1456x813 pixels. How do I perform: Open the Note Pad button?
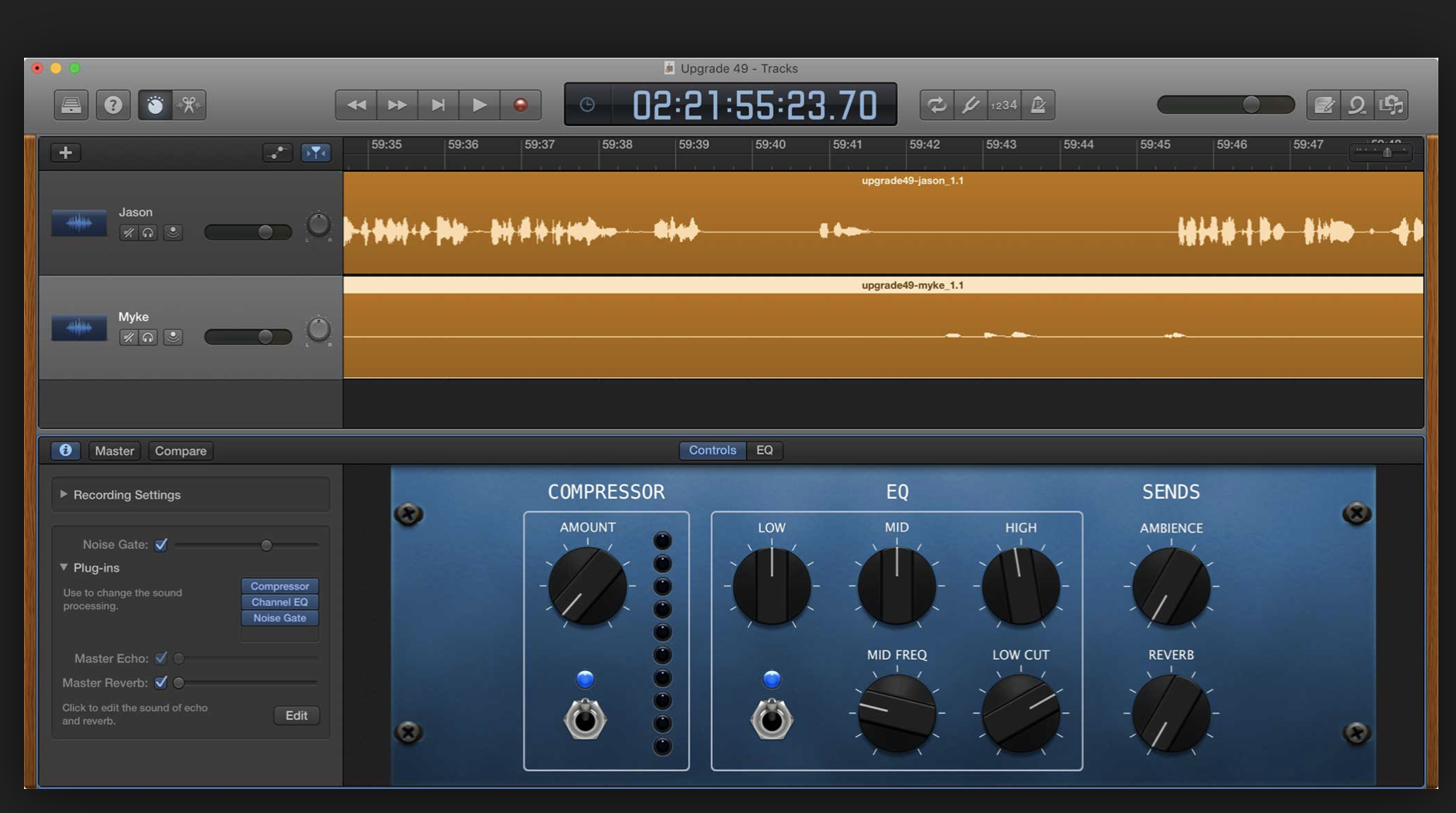(x=1324, y=105)
